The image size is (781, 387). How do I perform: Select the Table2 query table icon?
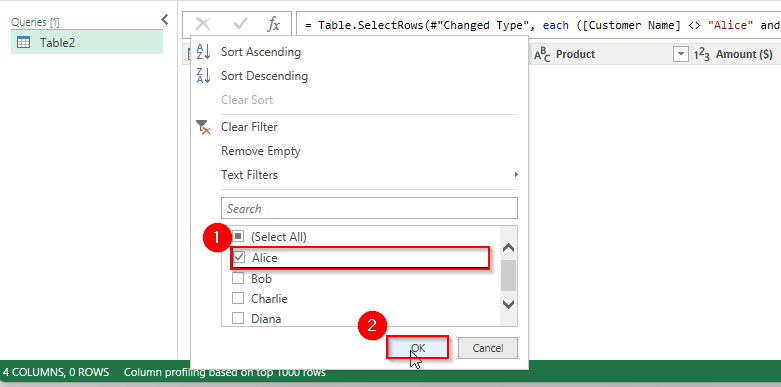[23, 43]
